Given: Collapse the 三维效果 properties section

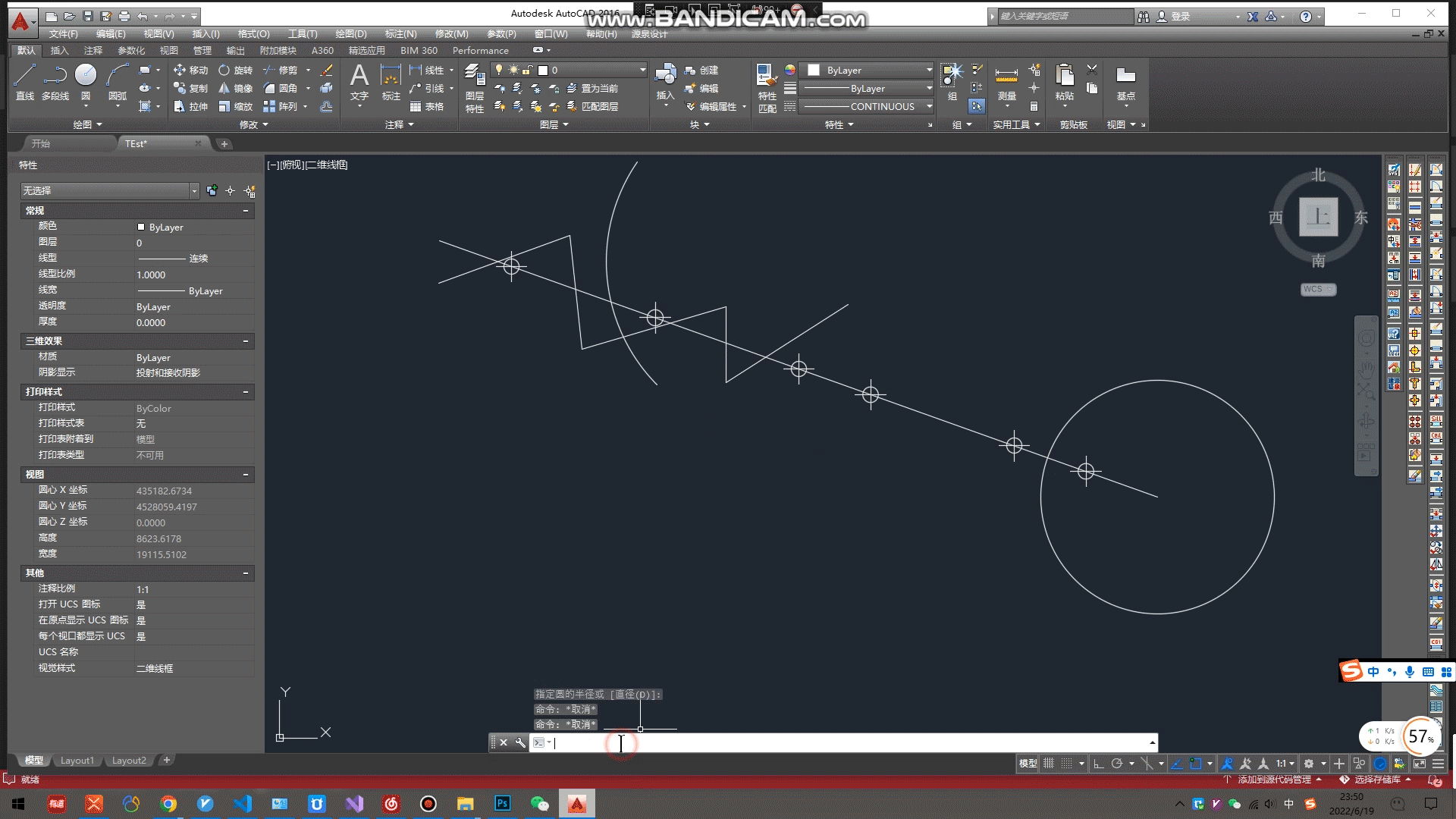Looking at the screenshot, I should click(x=246, y=341).
